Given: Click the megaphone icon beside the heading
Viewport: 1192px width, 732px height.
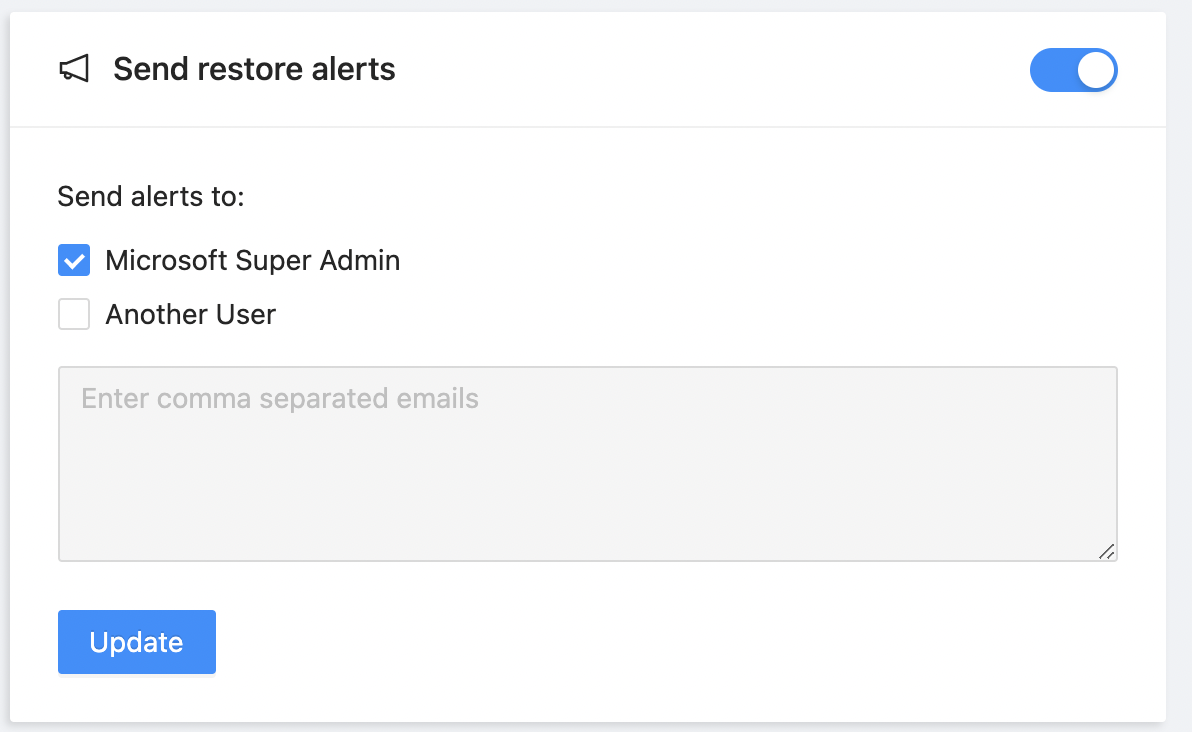Looking at the screenshot, I should [74, 69].
